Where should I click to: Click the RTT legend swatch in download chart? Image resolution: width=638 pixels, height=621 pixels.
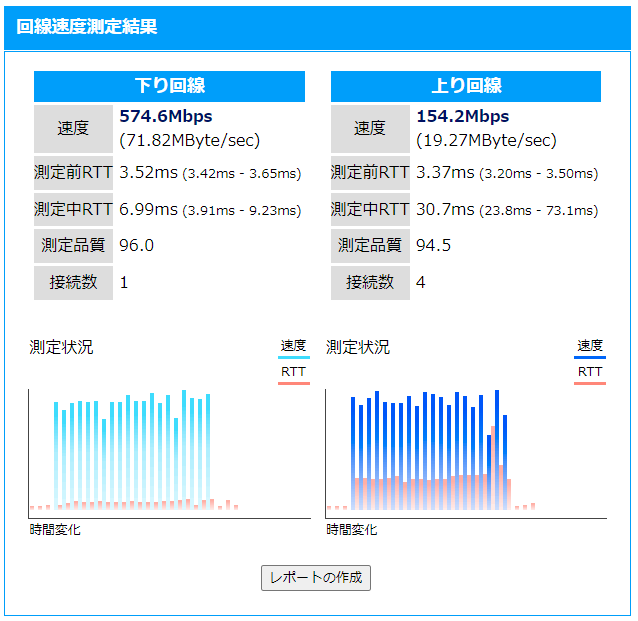(293, 383)
